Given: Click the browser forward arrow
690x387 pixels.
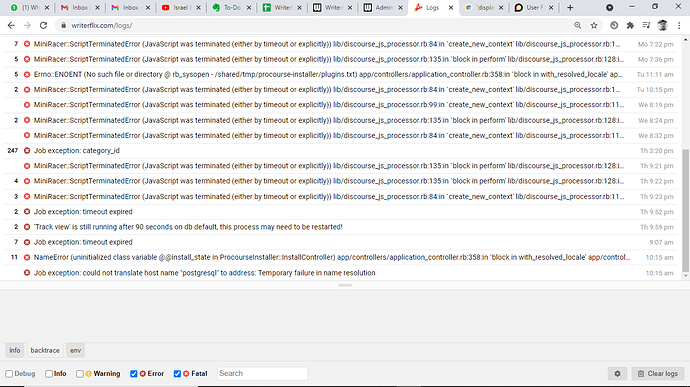Looking at the screenshot, I should click(x=27, y=26).
